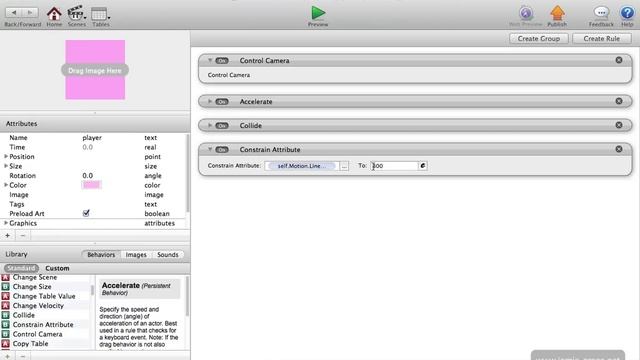Switch to the Images library tab
Image resolution: width=640 pixels, height=360 pixels.
tap(136, 255)
